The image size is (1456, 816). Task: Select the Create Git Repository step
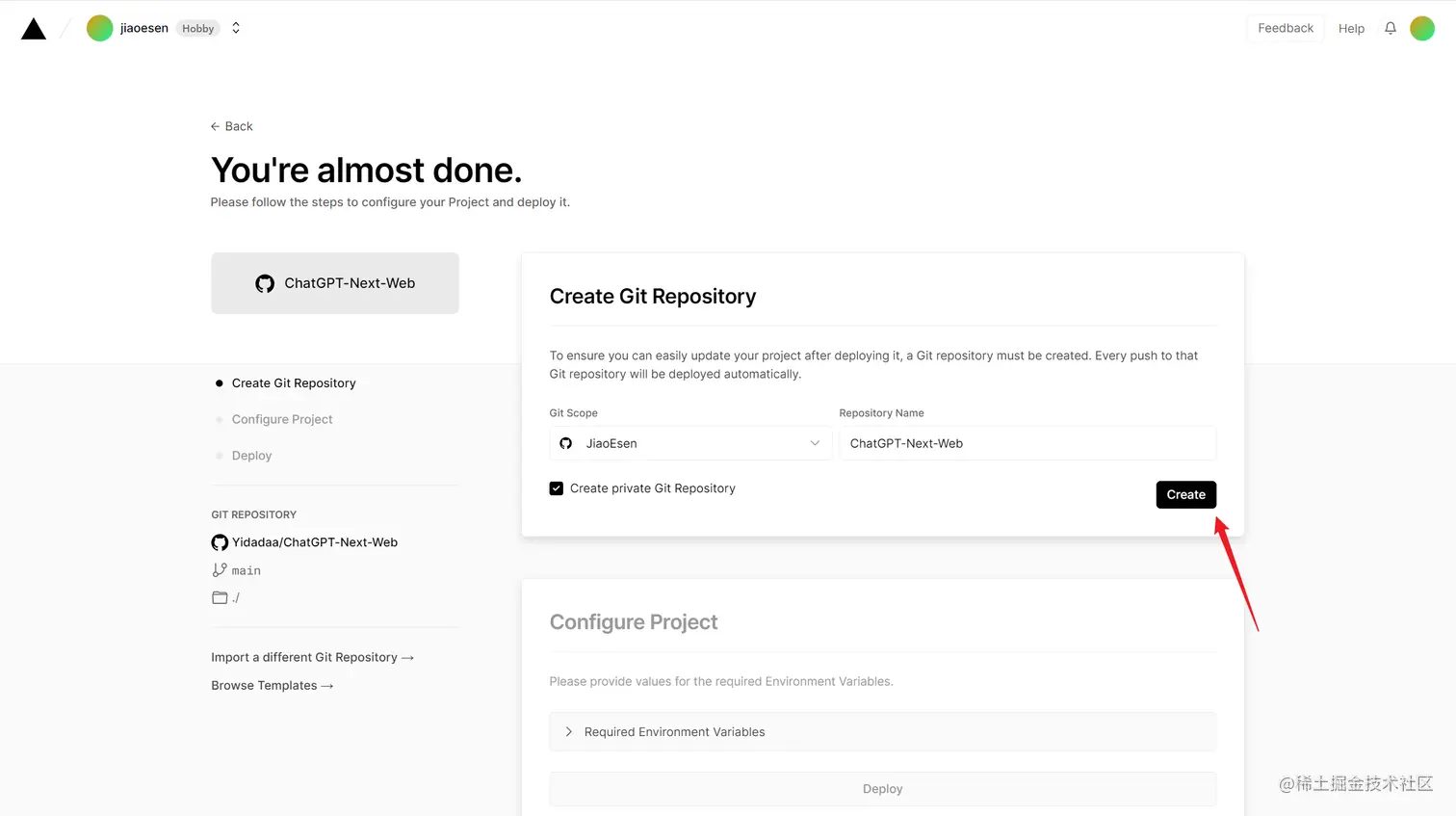click(x=294, y=383)
